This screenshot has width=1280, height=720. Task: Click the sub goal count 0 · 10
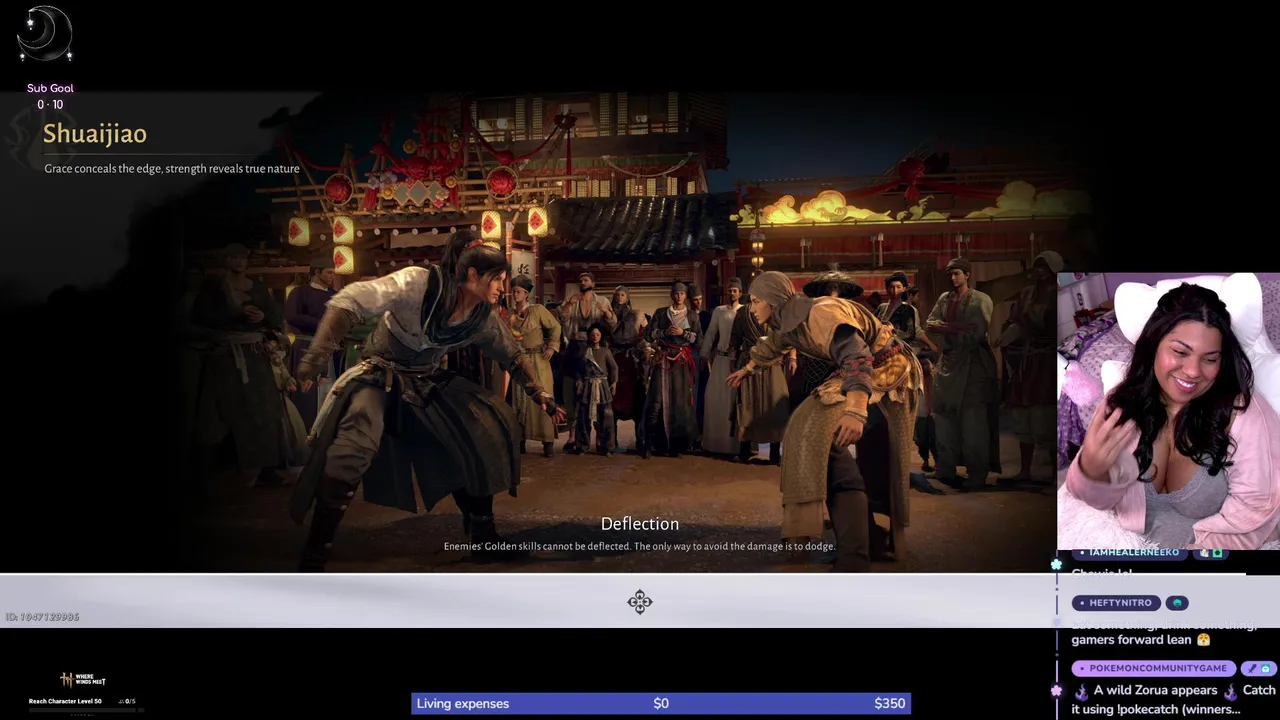tap(50, 104)
